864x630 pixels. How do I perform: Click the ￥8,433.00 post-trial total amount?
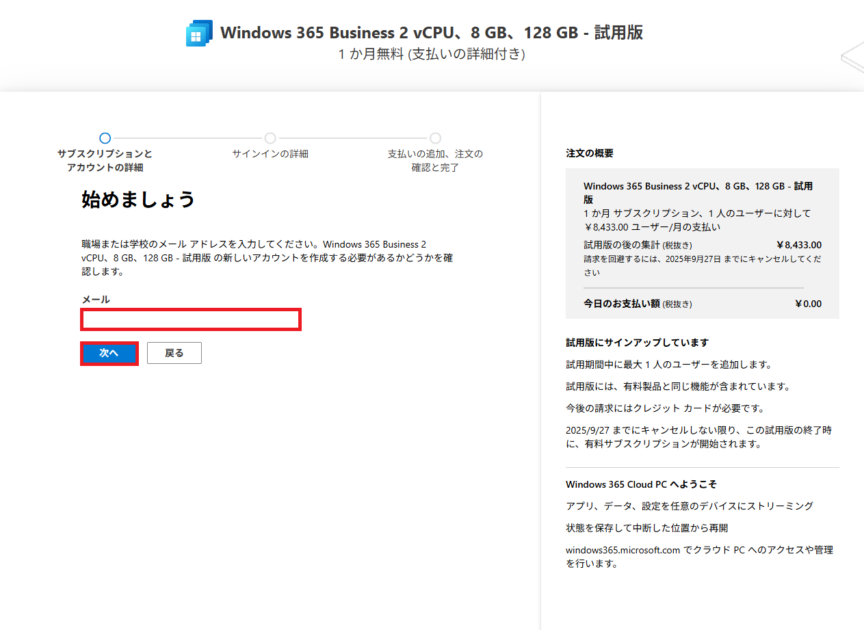pyautogui.click(x=799, y=245)
